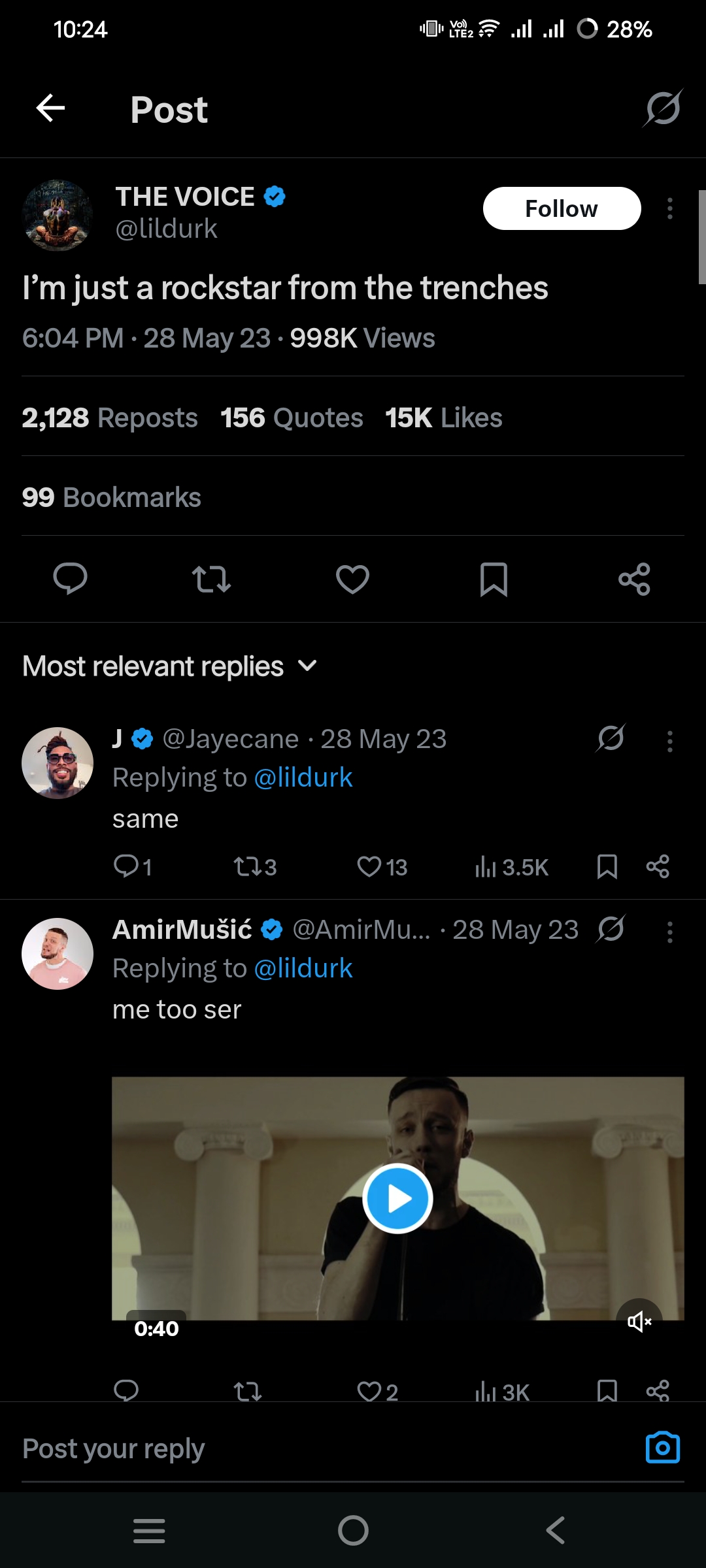View the 2,128 Reposts list
Image resolution: width=706 pixels, height=1568 pixels.
tap(110, 418)
